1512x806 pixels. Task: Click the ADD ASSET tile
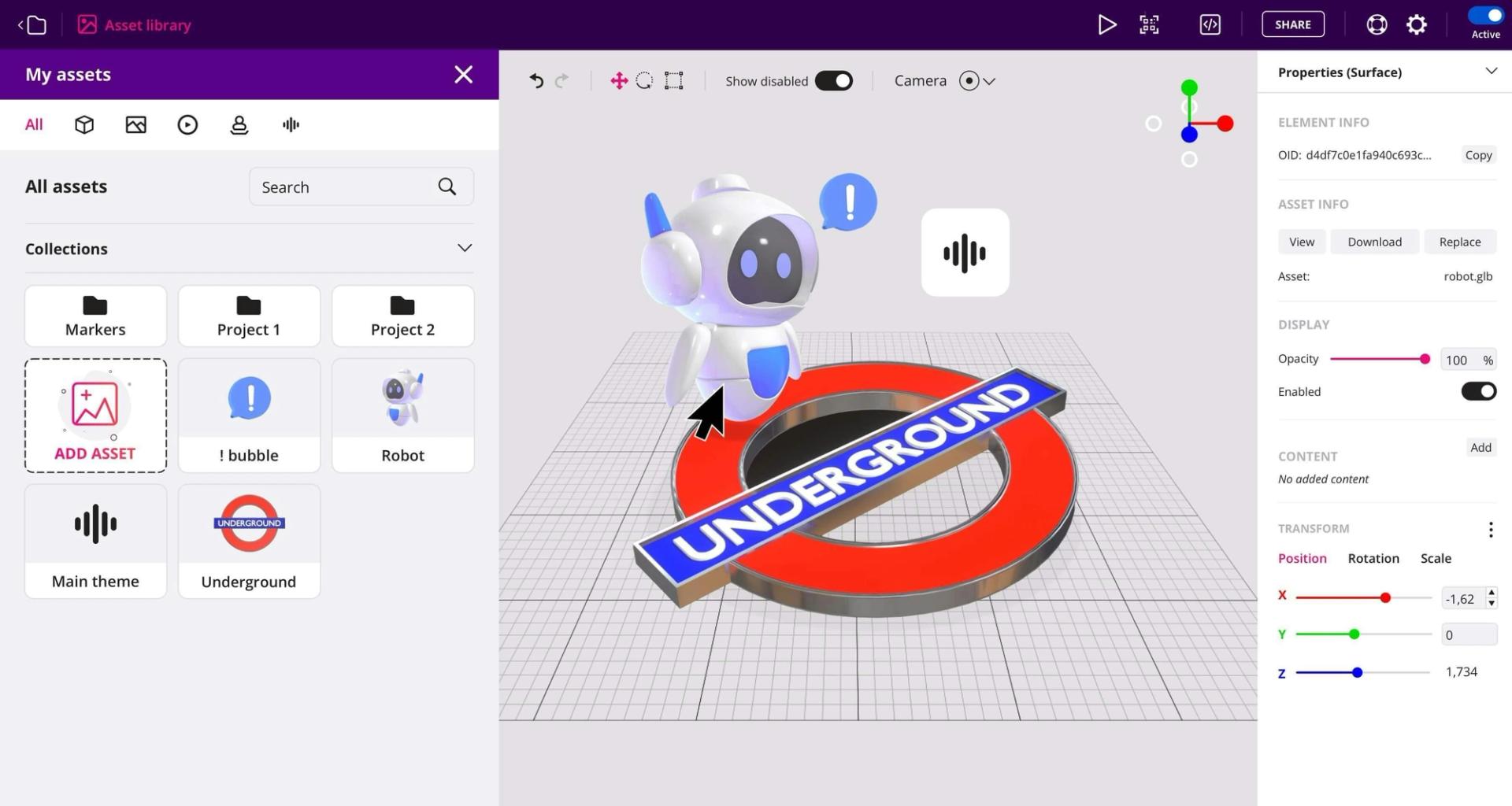pyautogui.click(x=95, y=416)
